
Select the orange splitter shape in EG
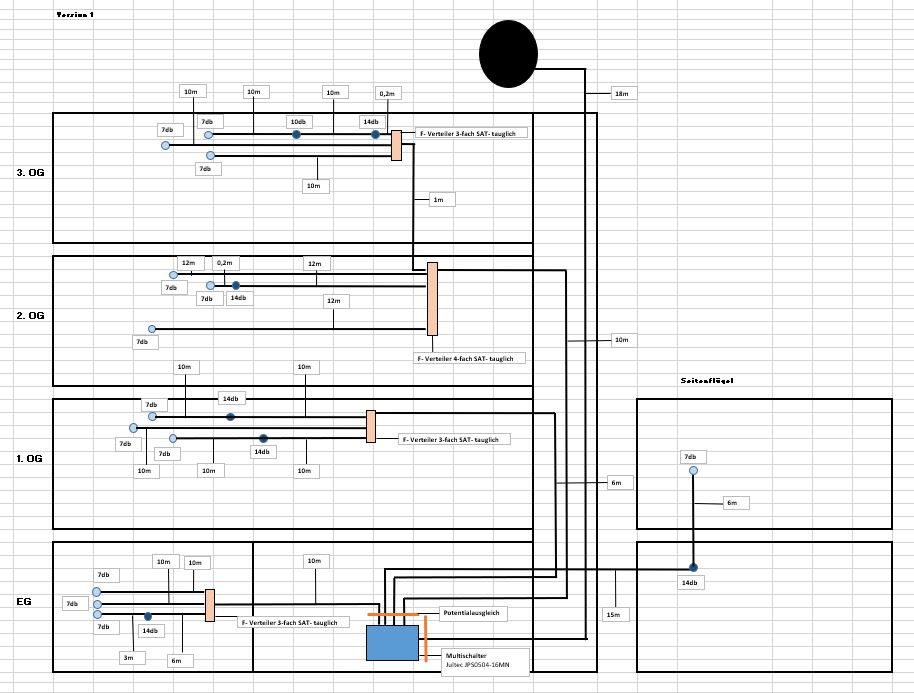[x=210, y=605]
